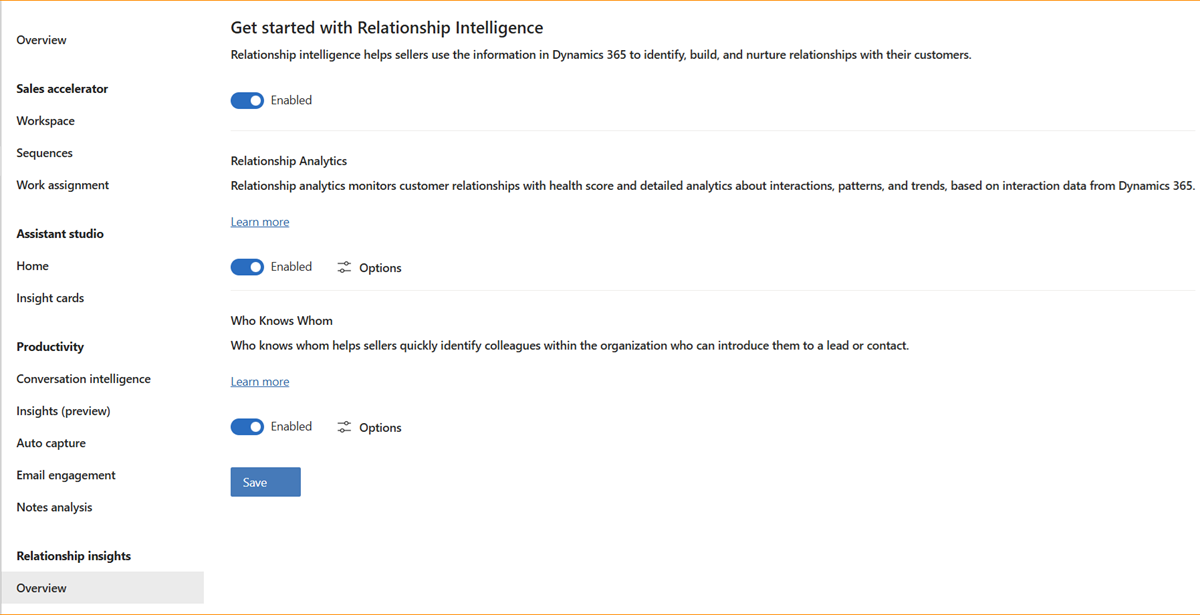Navigate to Auto capture settings
The width and height of the screenshot is (1200, 615).
pos(51,442)
